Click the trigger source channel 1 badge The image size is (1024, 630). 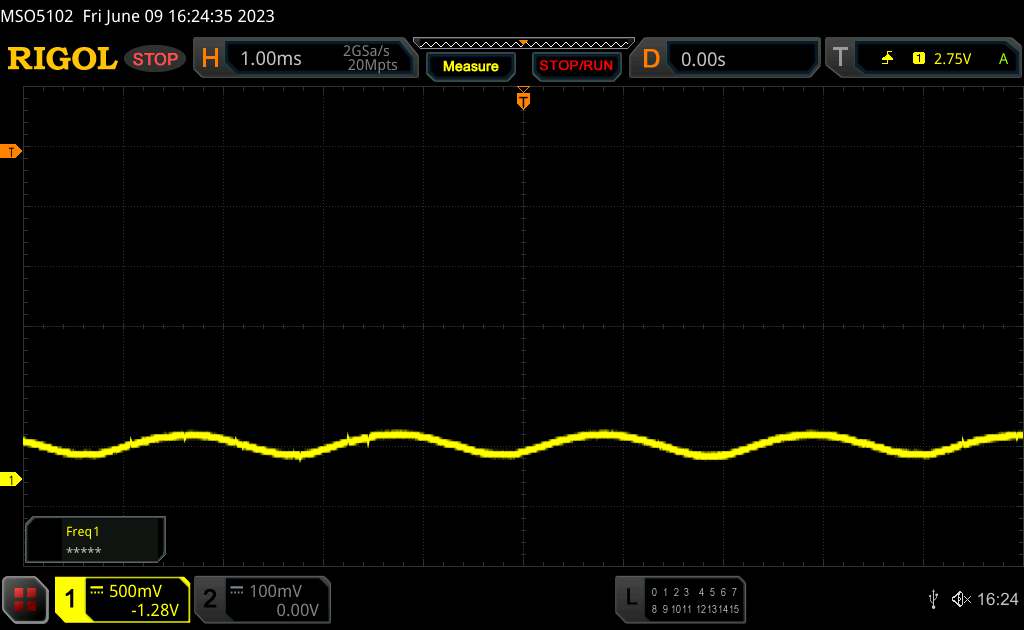click(x=918, y=59)
